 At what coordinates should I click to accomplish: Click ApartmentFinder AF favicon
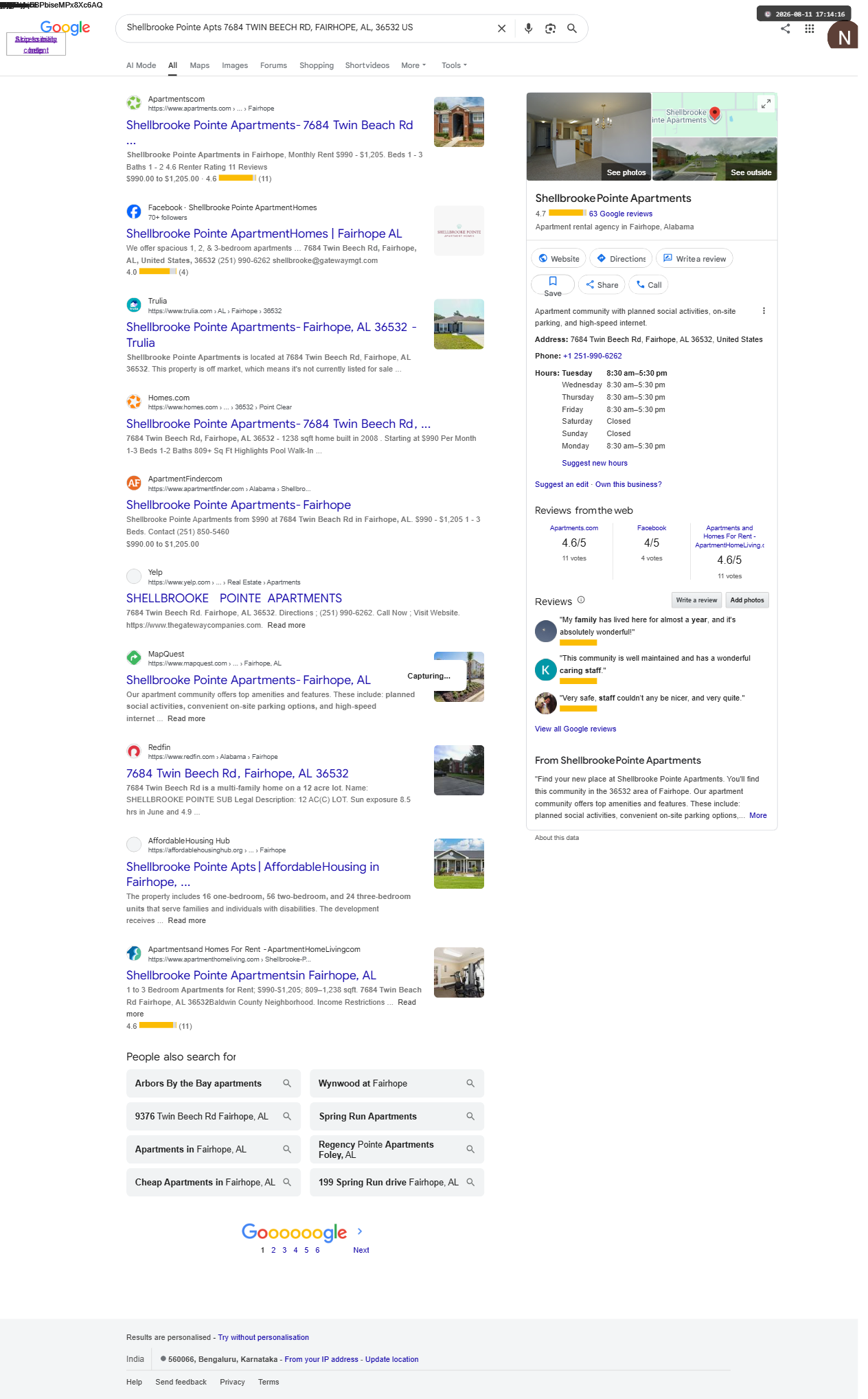click(134, 483)
